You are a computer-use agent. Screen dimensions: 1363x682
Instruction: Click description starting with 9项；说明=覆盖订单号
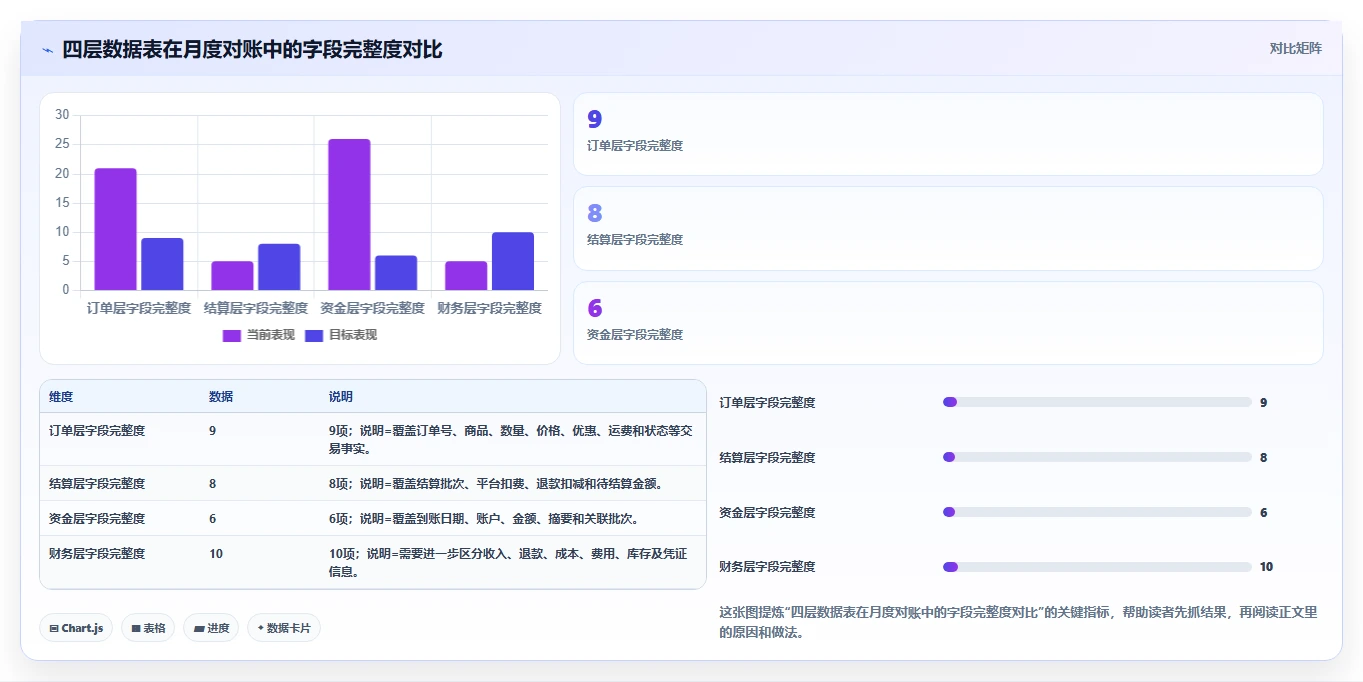pyautogui.click(x=511, y=440)
